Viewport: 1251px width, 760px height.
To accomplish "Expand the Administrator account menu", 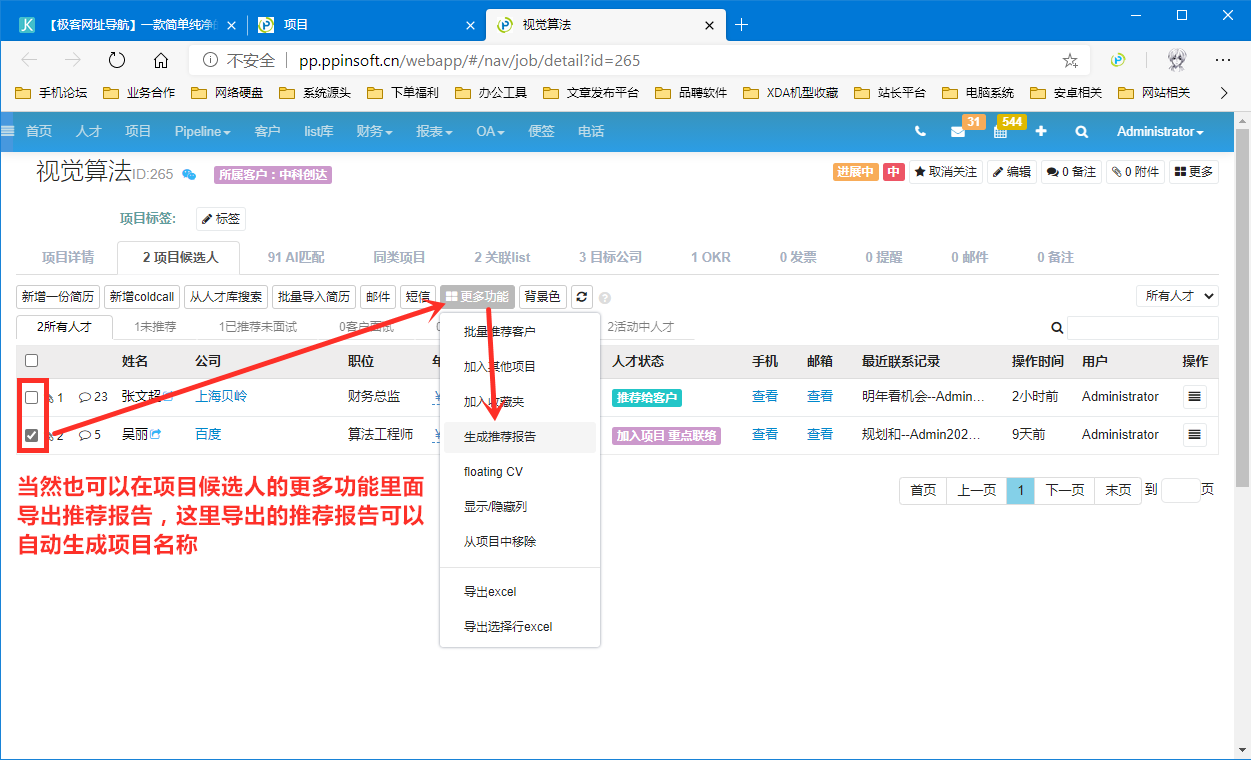I will 1159,131.
